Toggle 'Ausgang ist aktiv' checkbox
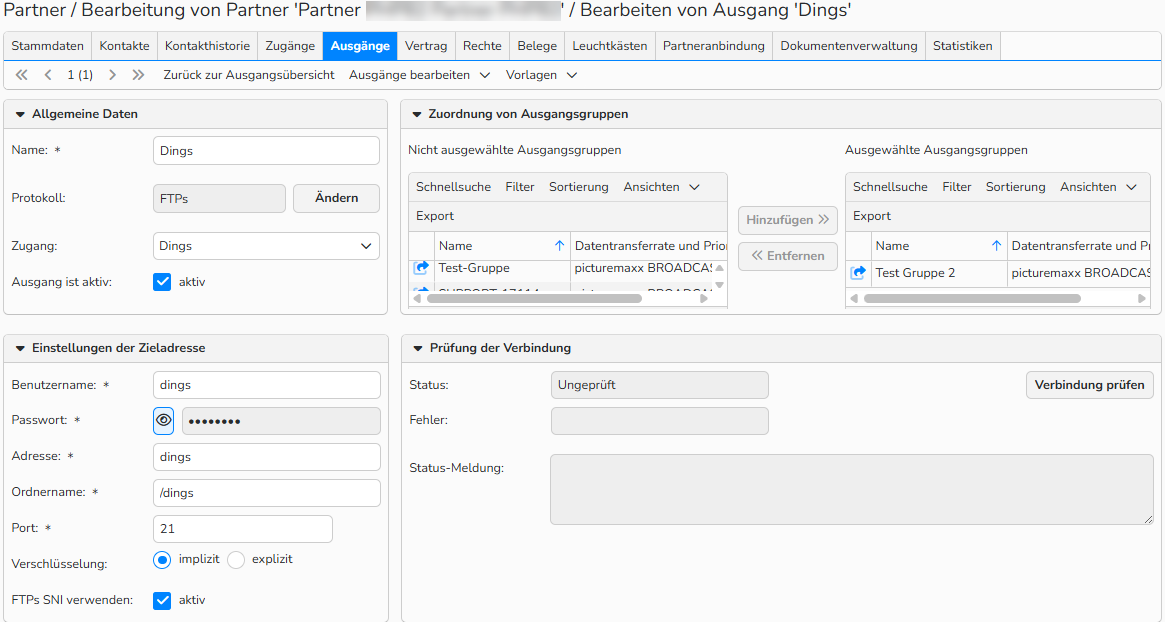The image size is (1165, 622). [x=162, y=282]
